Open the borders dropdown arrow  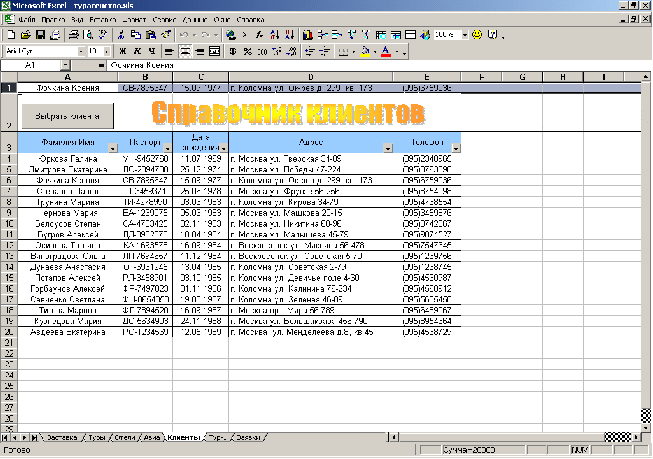(354, 52)
